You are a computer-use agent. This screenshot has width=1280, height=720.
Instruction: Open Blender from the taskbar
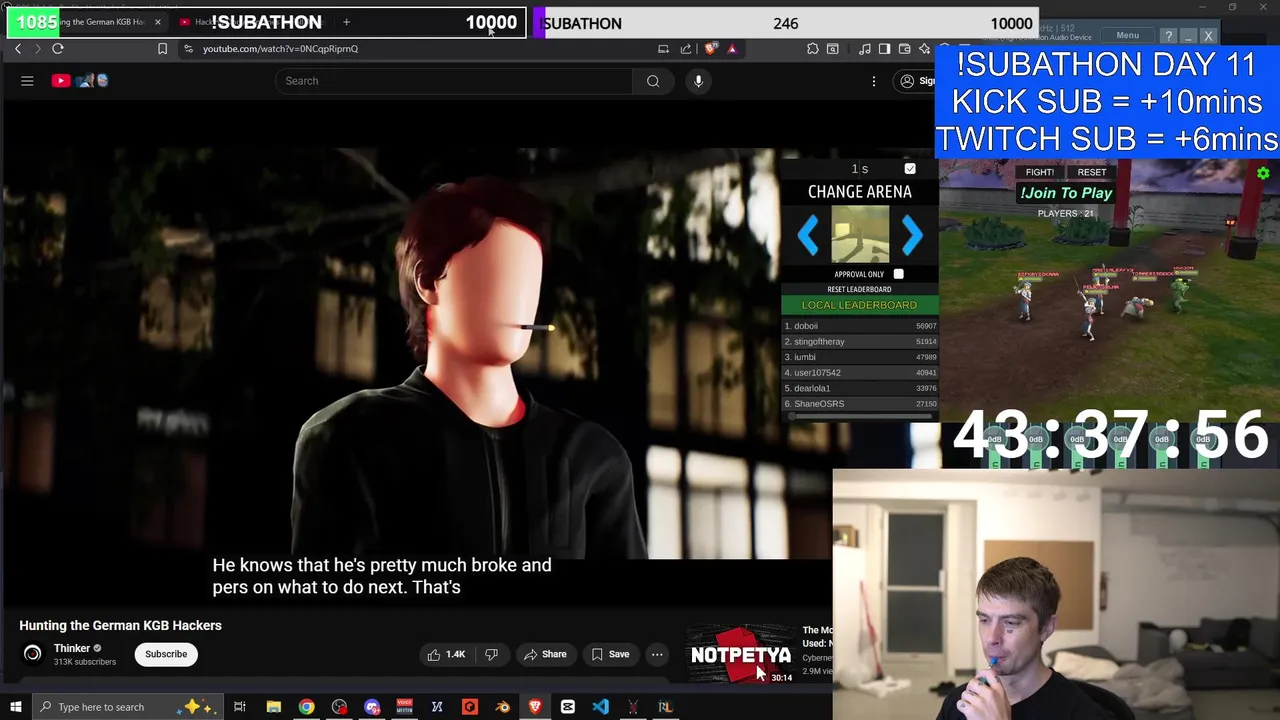[x=502, y=707]
